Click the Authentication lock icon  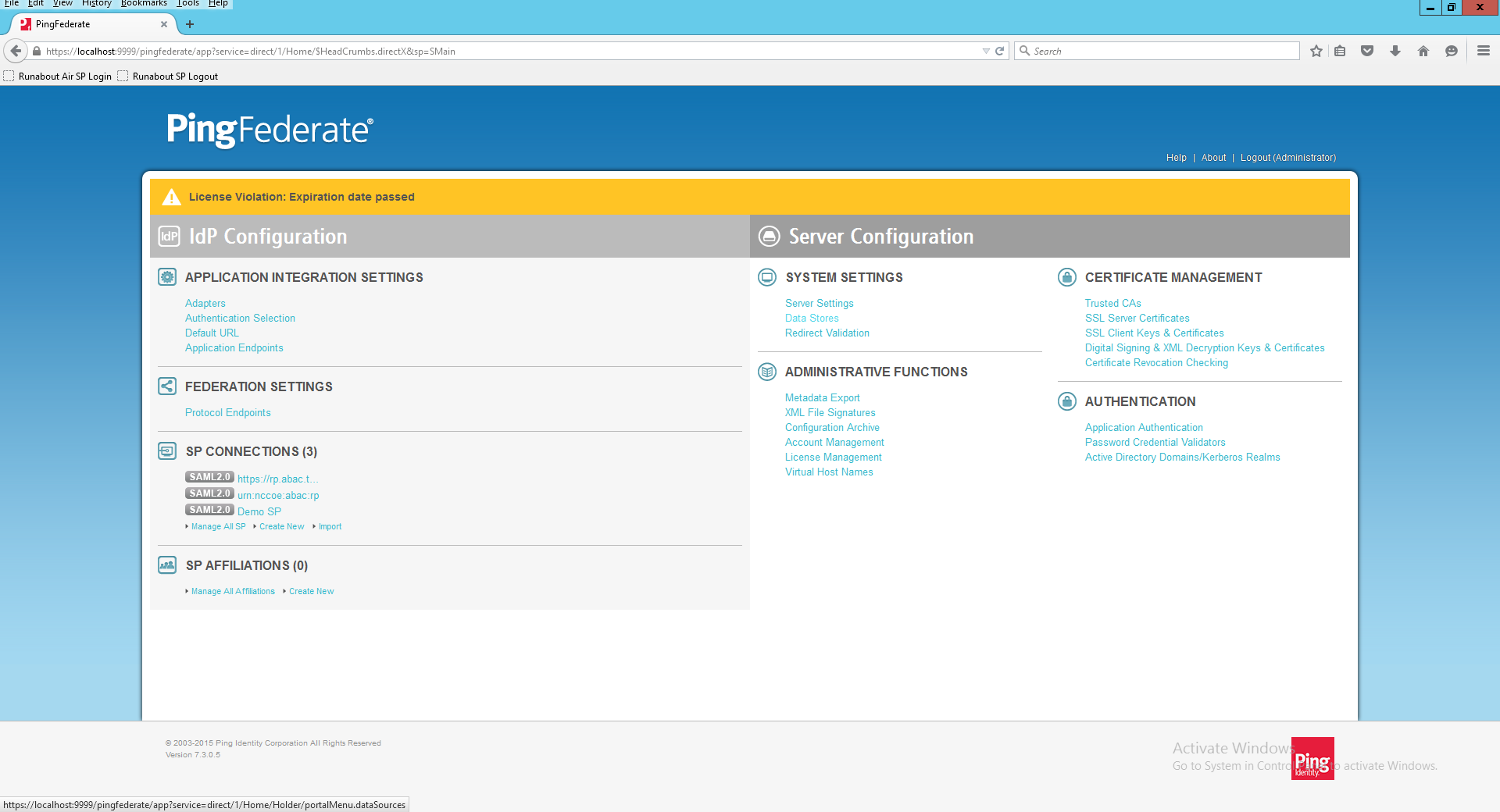tap(1067, 401)
